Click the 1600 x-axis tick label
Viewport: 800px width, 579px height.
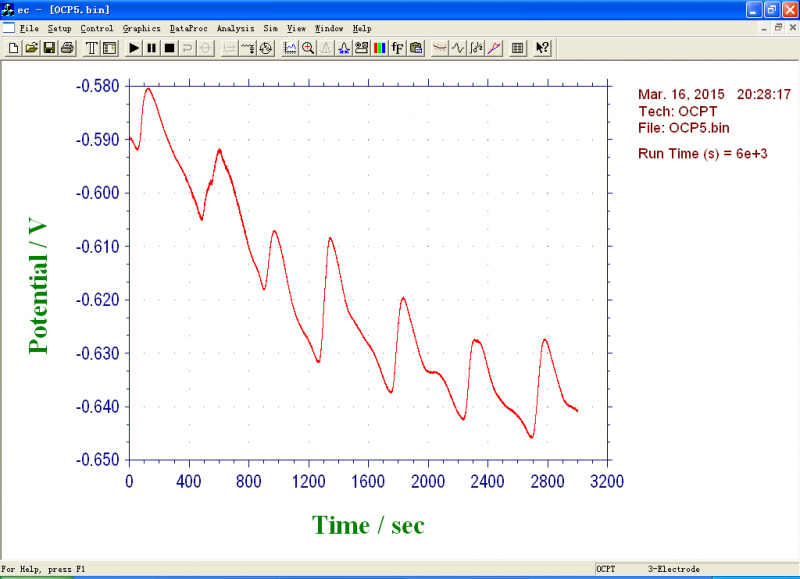(368, 481)
